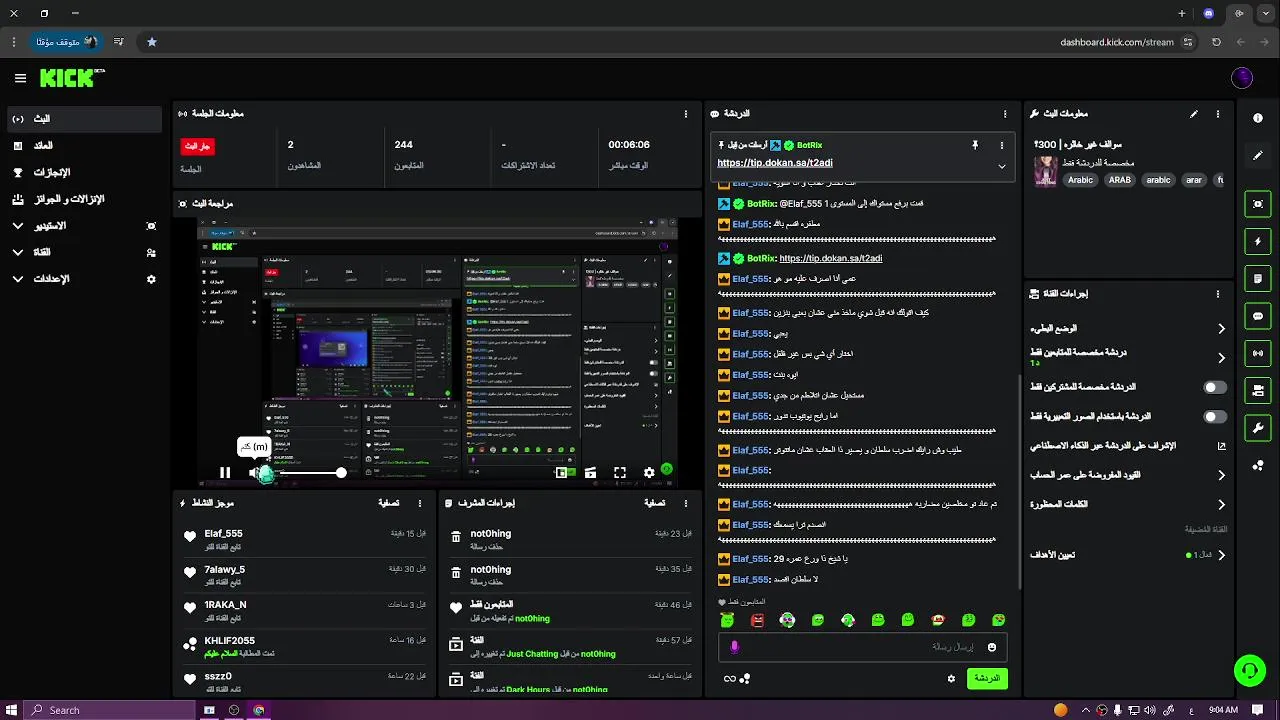Open chat panel three-dot menu

click(x=1005, y=114)
